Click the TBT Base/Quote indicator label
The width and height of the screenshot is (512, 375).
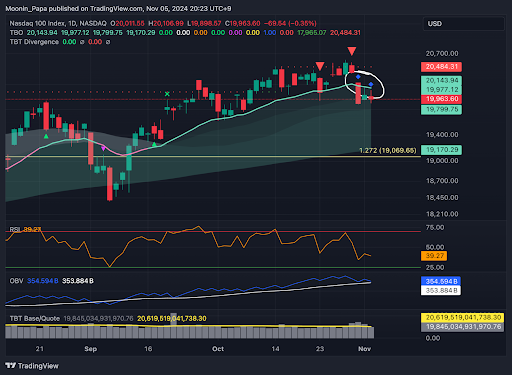tap(35, 319)
